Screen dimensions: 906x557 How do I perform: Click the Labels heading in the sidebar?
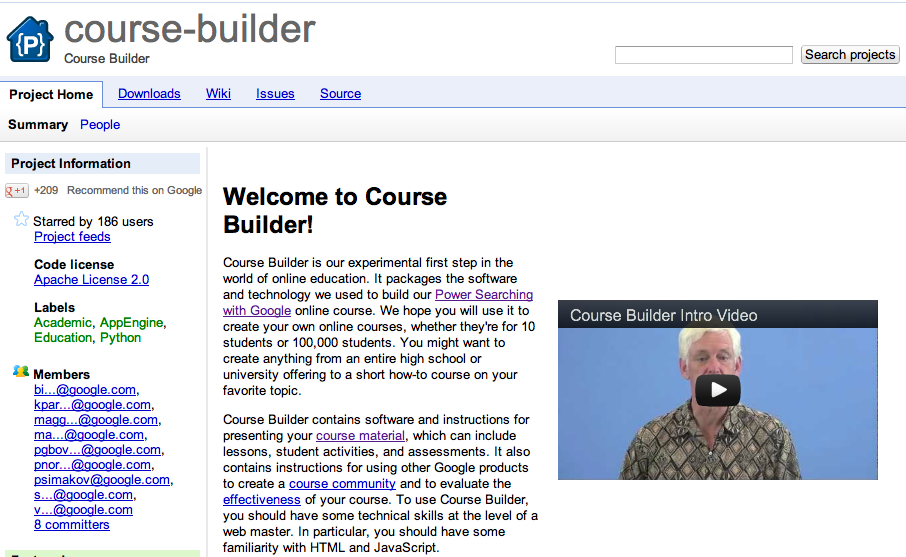[54, 307]
